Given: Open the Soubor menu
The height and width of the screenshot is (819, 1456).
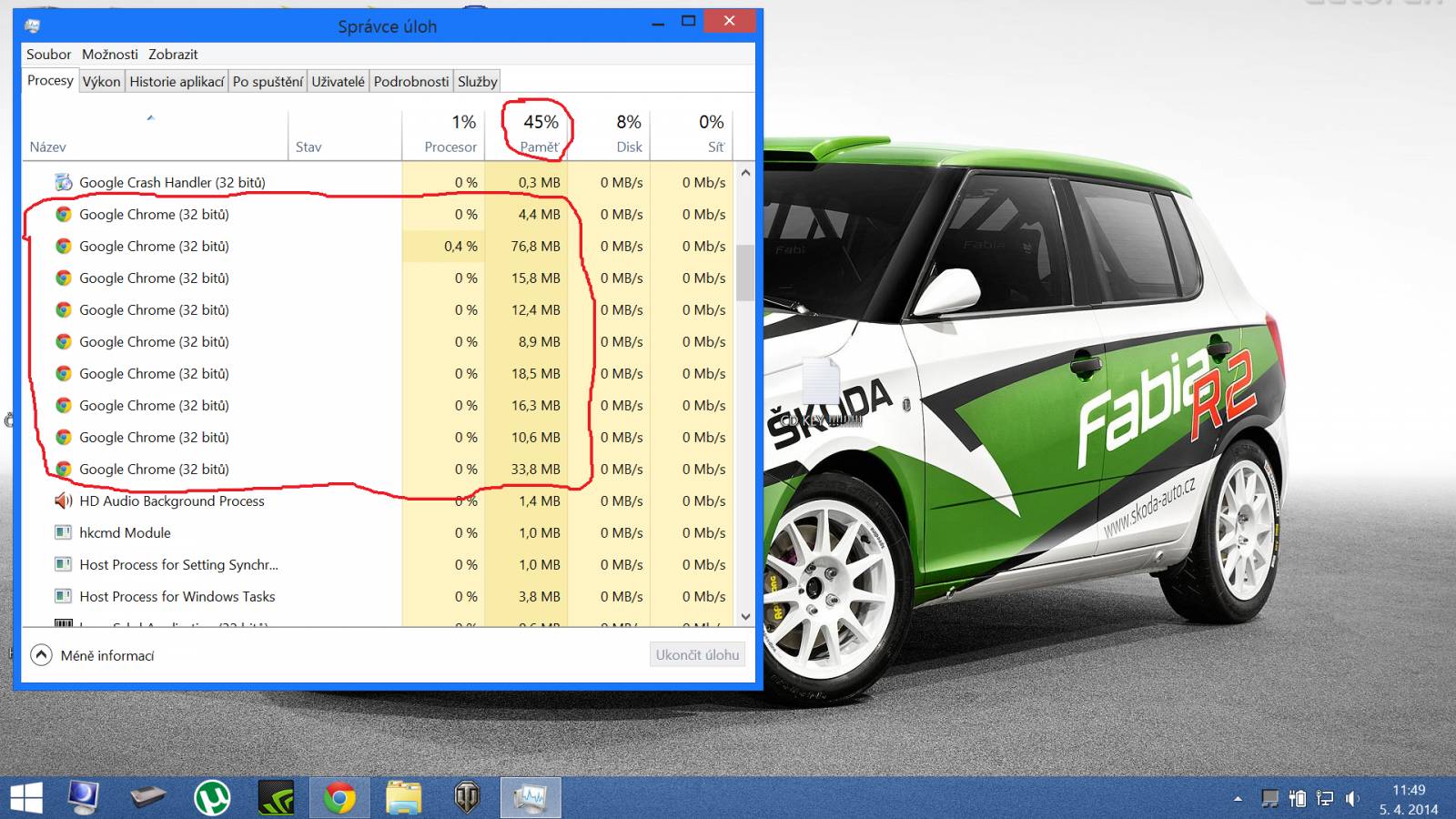Looking at the screenshot, I should tap(48, 55).
